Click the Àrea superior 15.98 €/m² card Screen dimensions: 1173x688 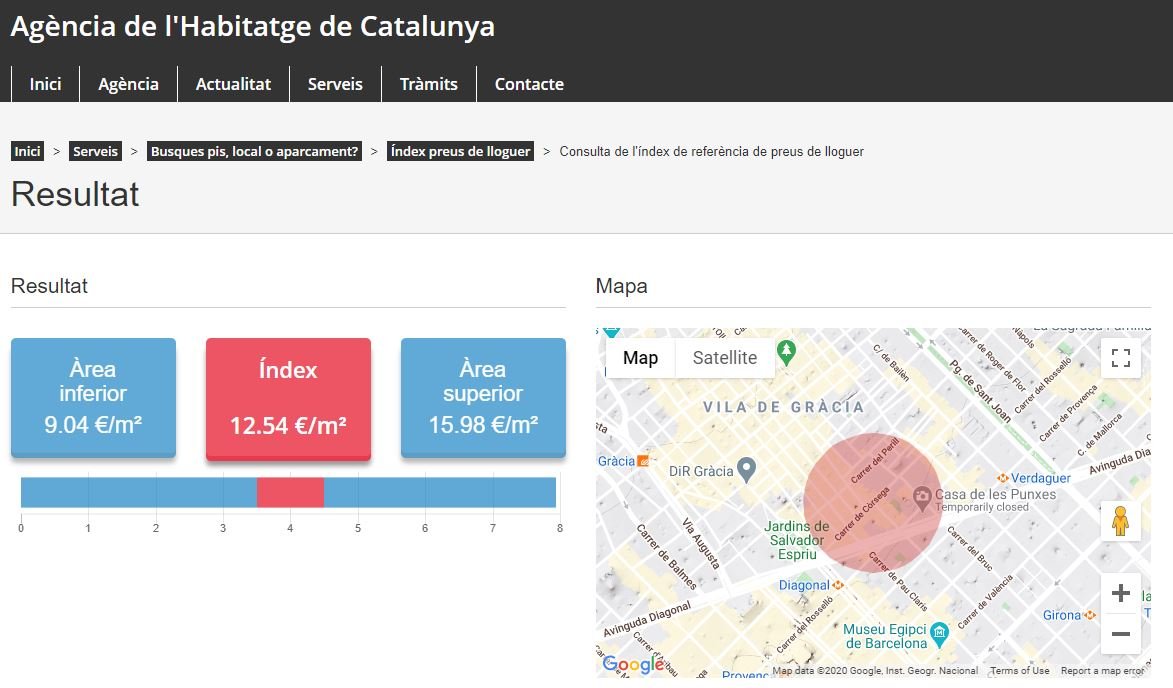point(483,397)
